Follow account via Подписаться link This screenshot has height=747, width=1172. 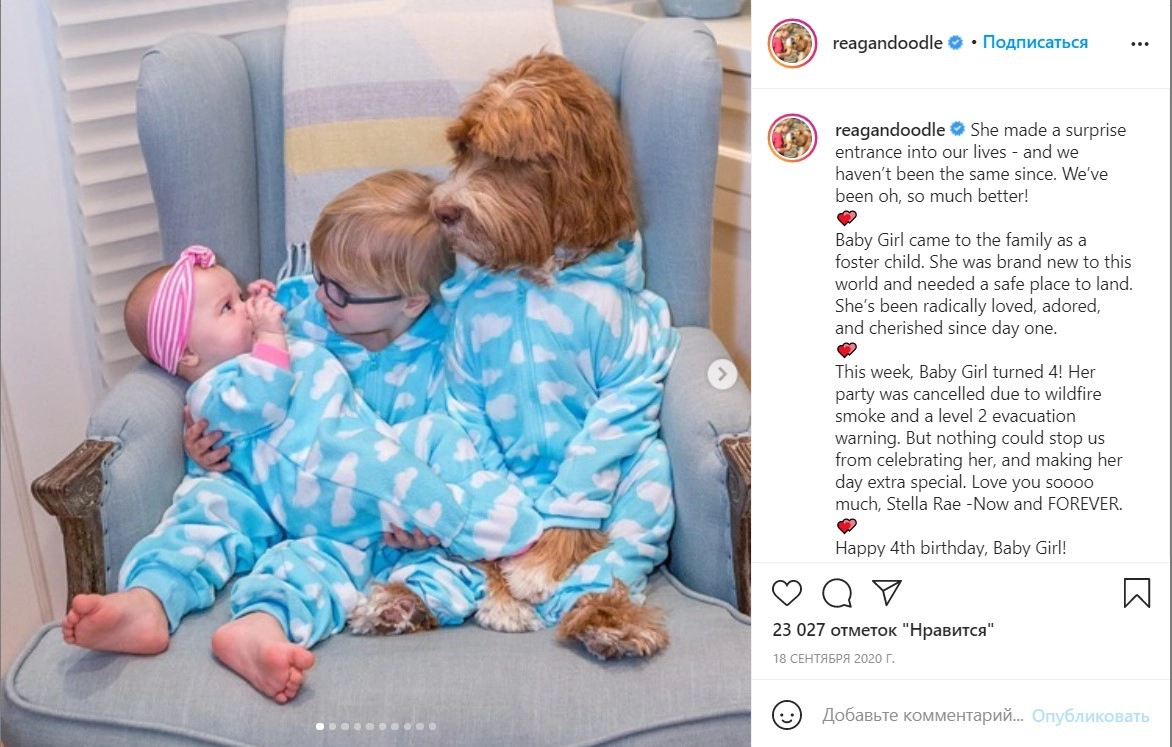click(1034, 43)
